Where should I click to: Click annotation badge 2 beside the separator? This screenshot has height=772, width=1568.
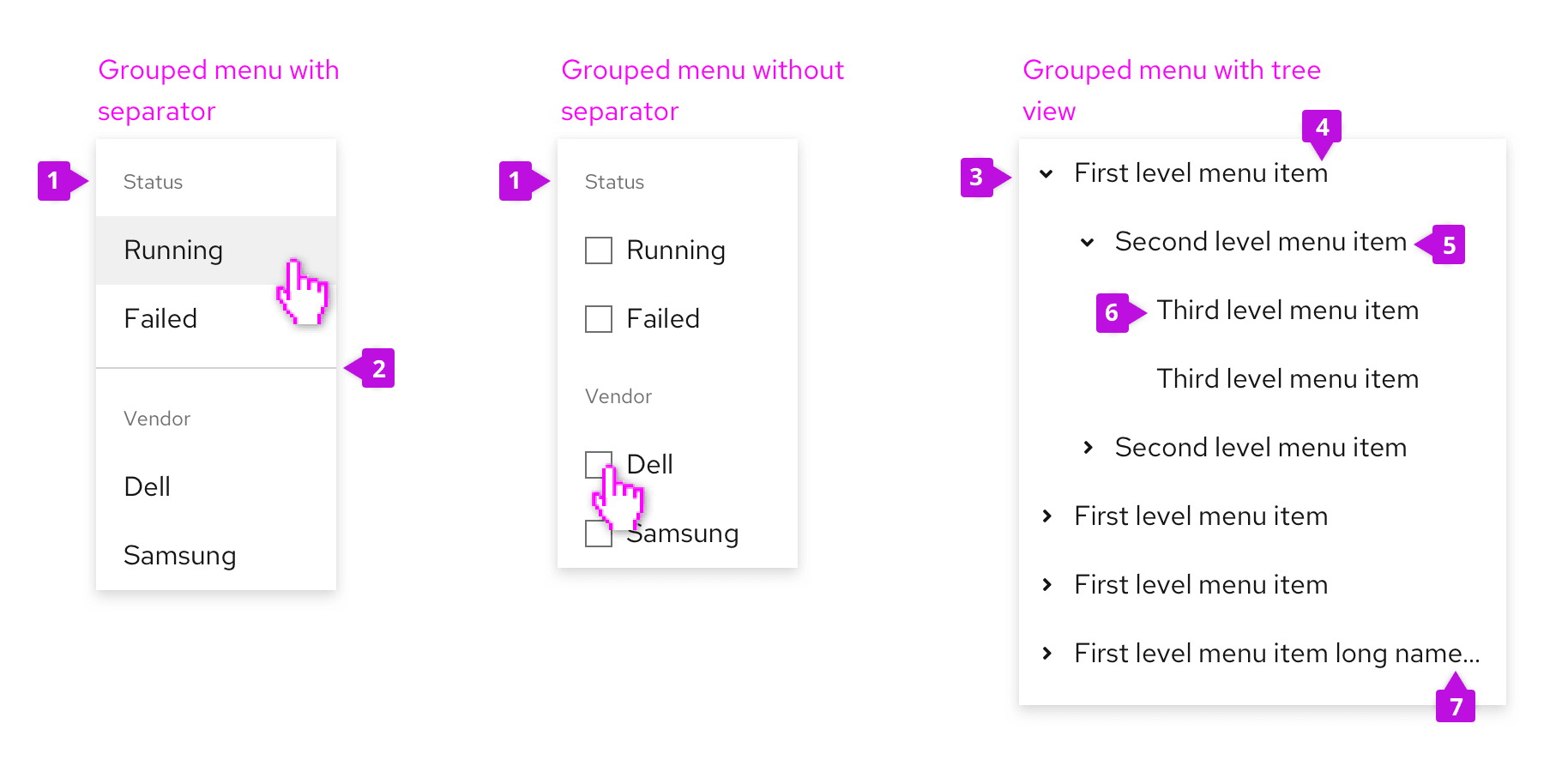pos(378,369)
